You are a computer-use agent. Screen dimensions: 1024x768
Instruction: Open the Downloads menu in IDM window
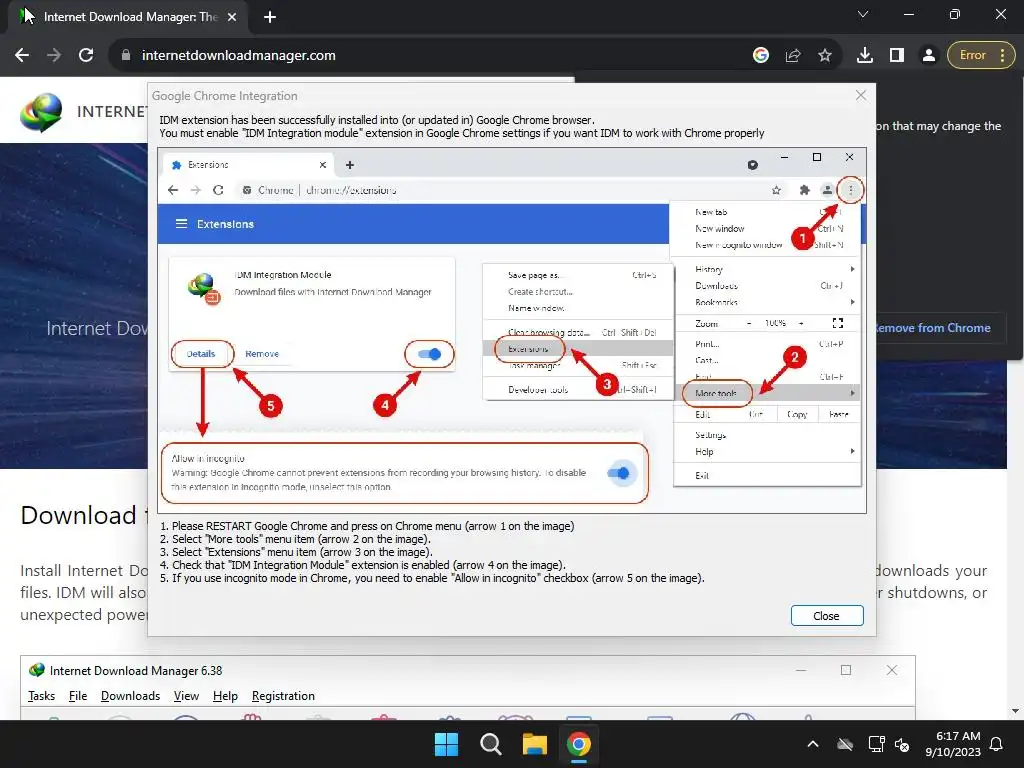tap(131, 696)
